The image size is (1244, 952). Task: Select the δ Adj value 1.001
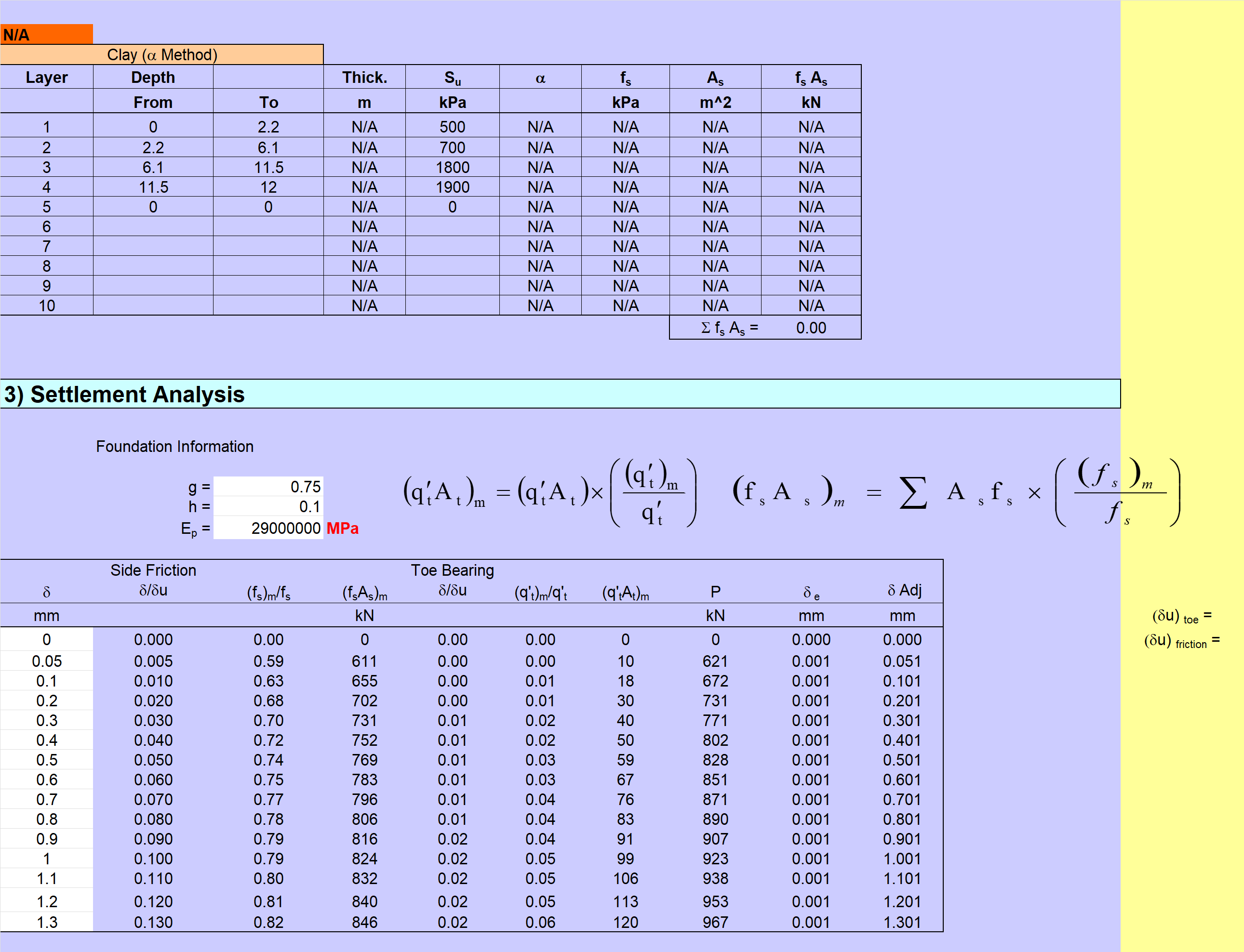pyautogui.click(x=901, y=859)
